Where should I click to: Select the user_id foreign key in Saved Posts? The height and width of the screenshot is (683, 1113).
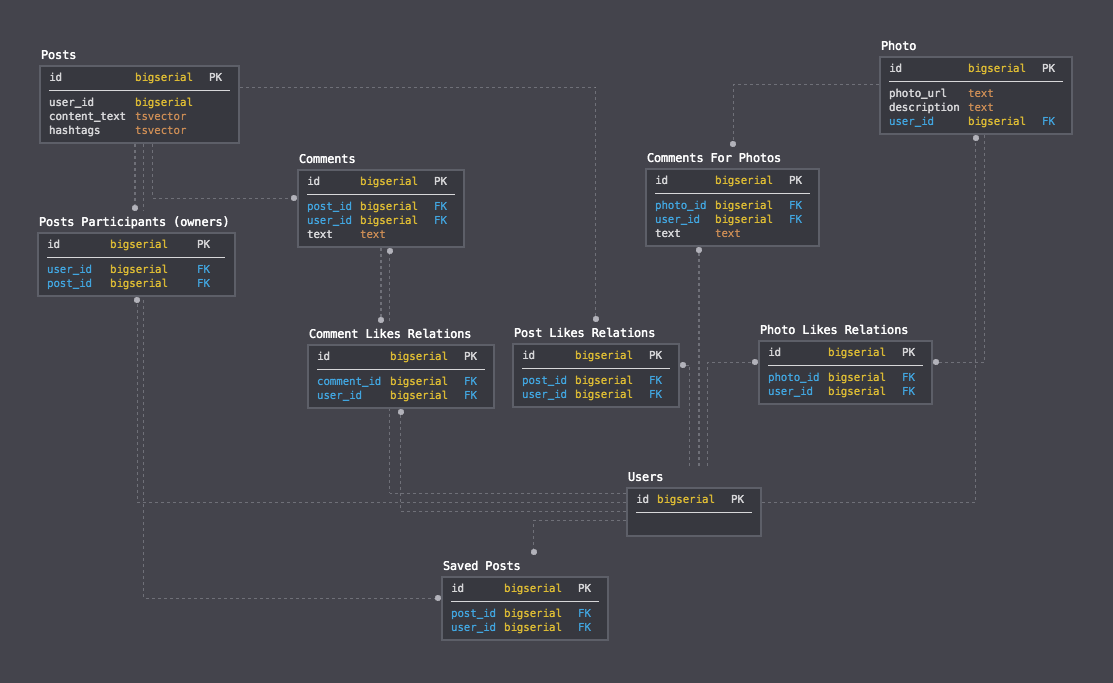[473, 627]
